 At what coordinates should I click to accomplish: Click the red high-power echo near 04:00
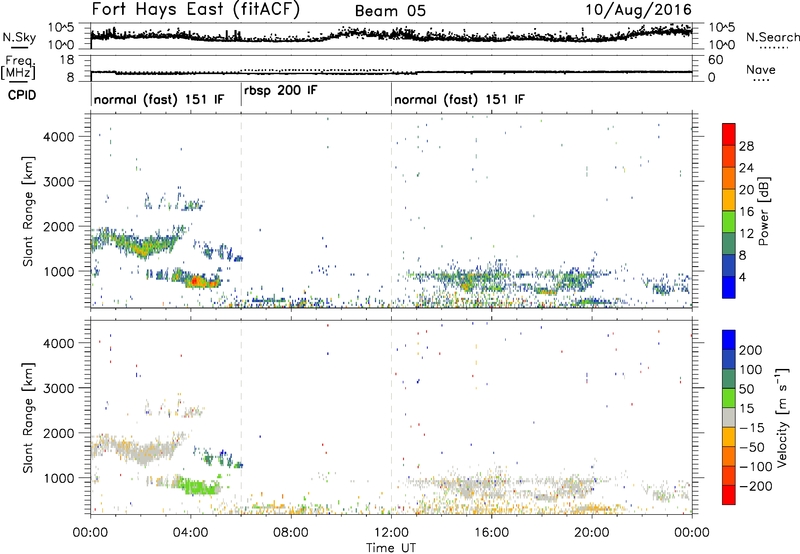click(x=194, y=280)
